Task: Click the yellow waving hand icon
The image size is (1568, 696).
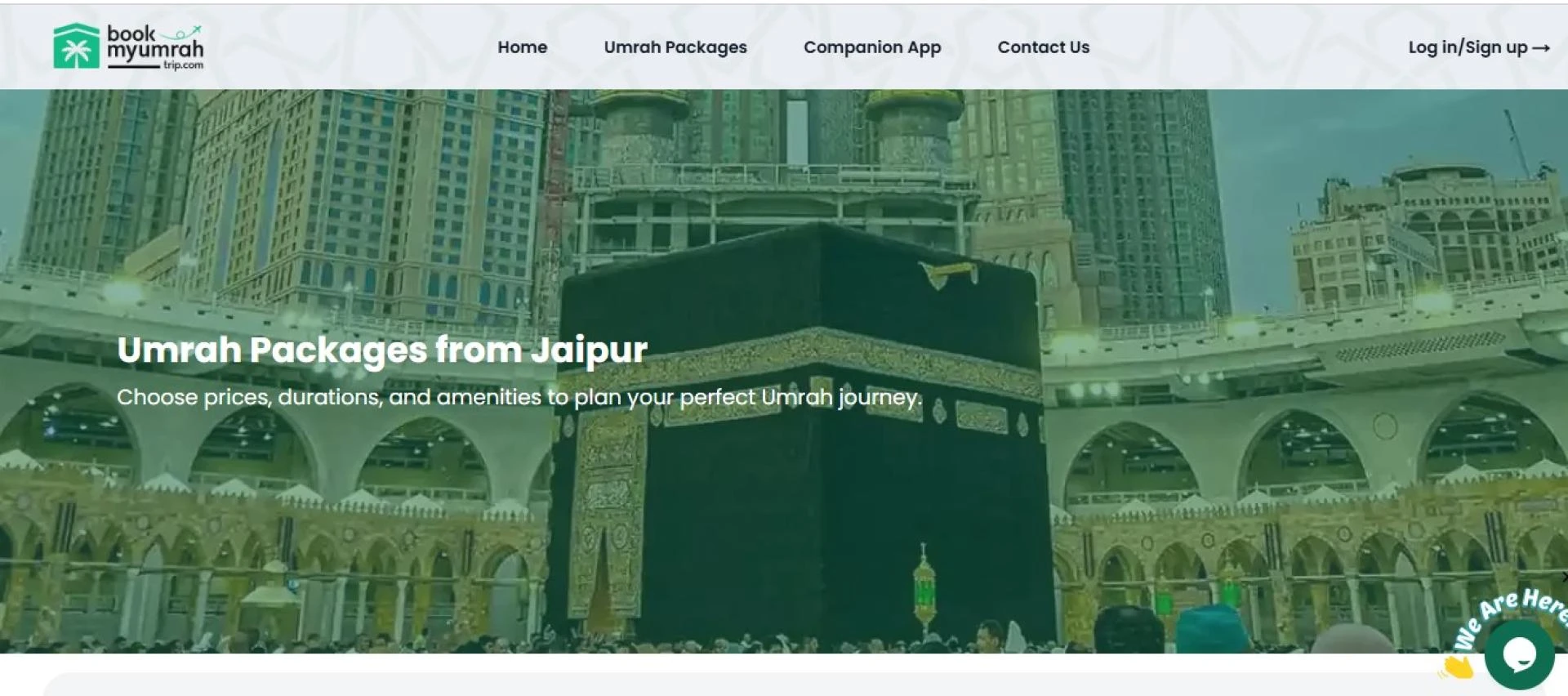Action: [x=1456, y=667]
